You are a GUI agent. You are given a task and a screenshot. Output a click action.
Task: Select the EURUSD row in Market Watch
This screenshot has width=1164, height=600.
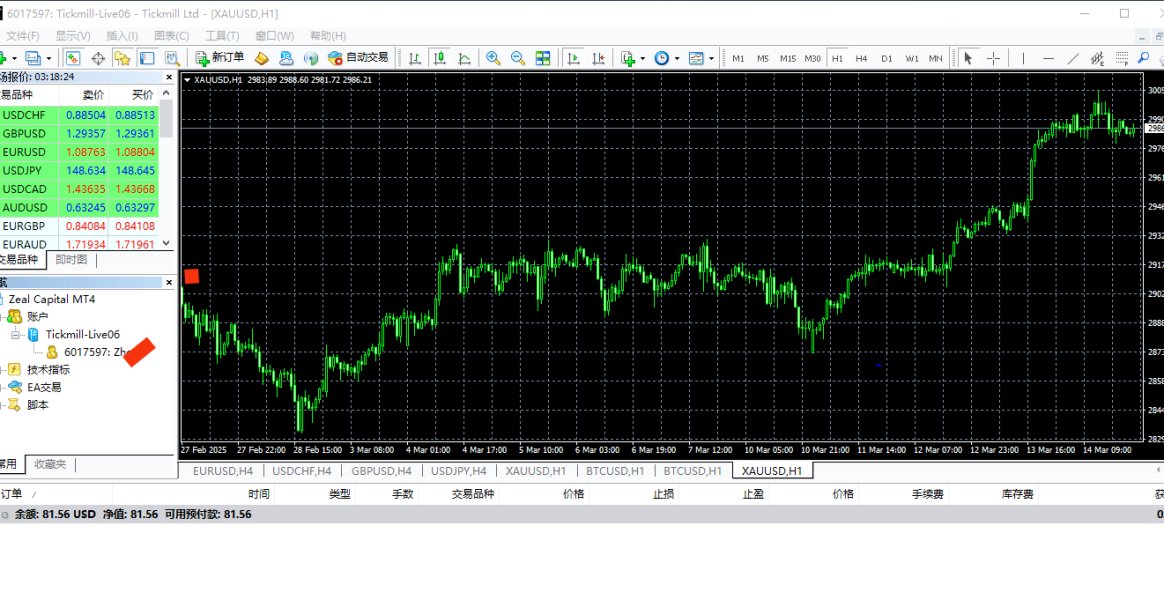click(x=25, y=152)
